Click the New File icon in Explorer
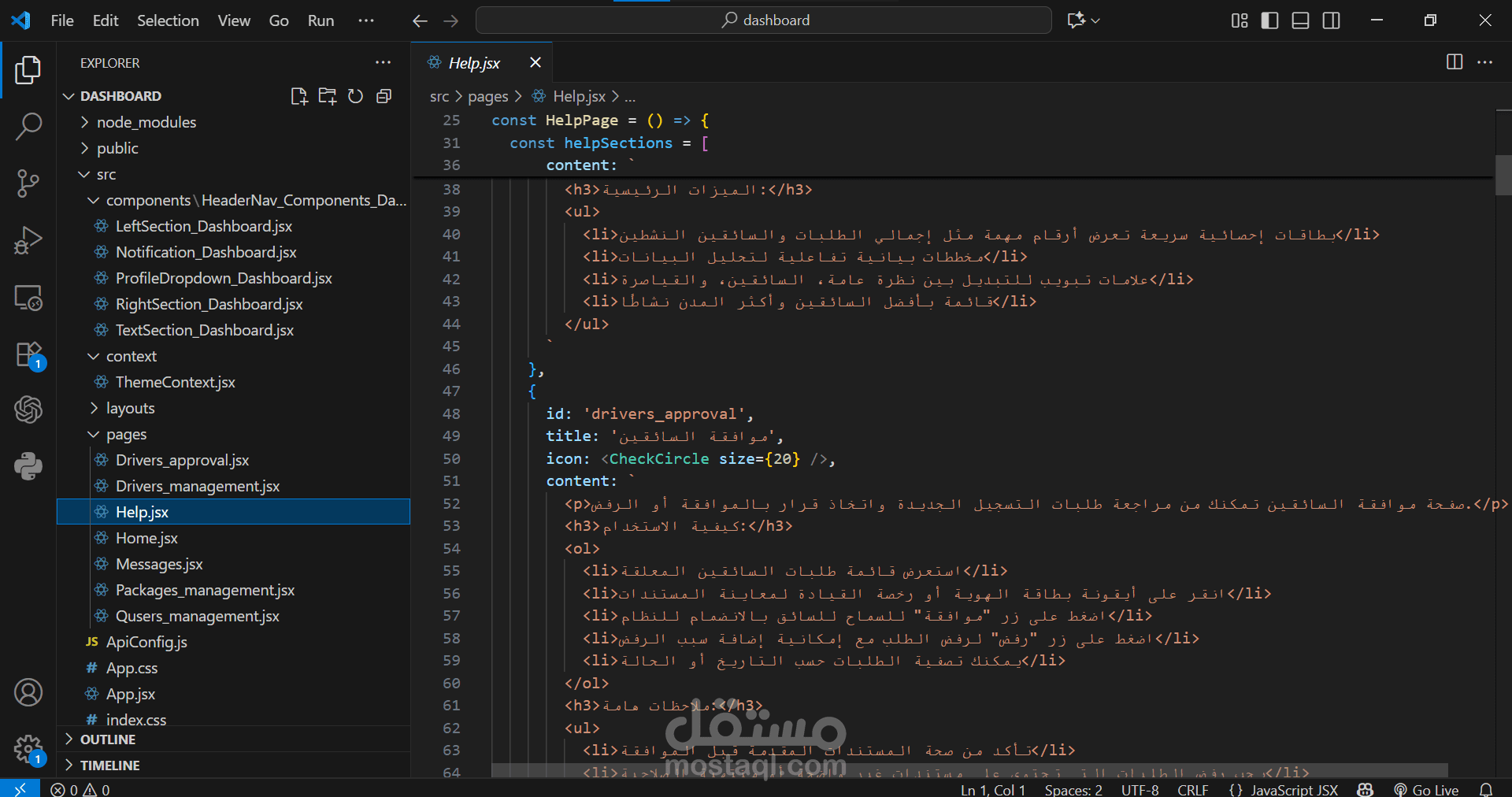1512x797 pixels. (x=298, y=96)
